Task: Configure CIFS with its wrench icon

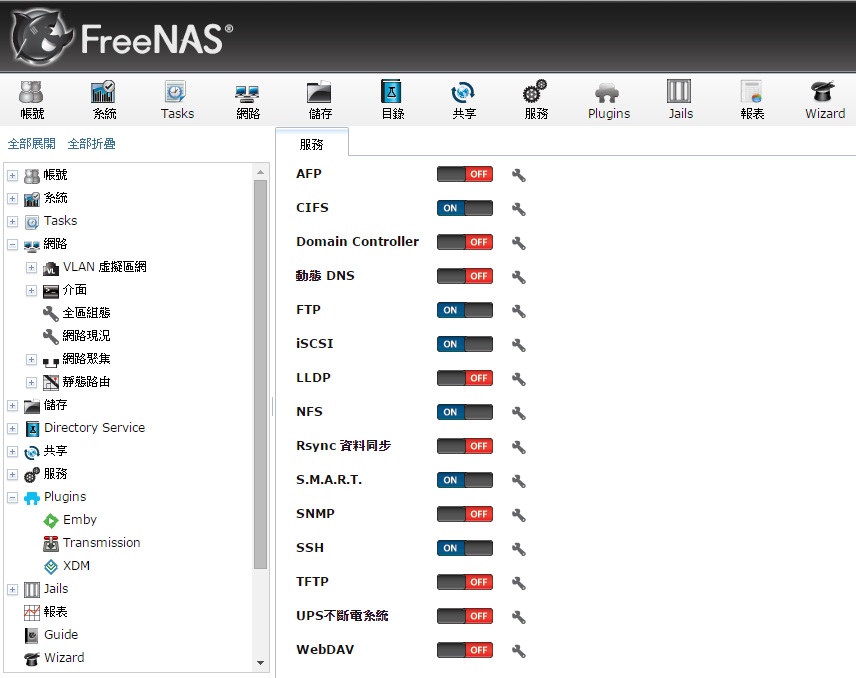Action: [x=519, y=209]
